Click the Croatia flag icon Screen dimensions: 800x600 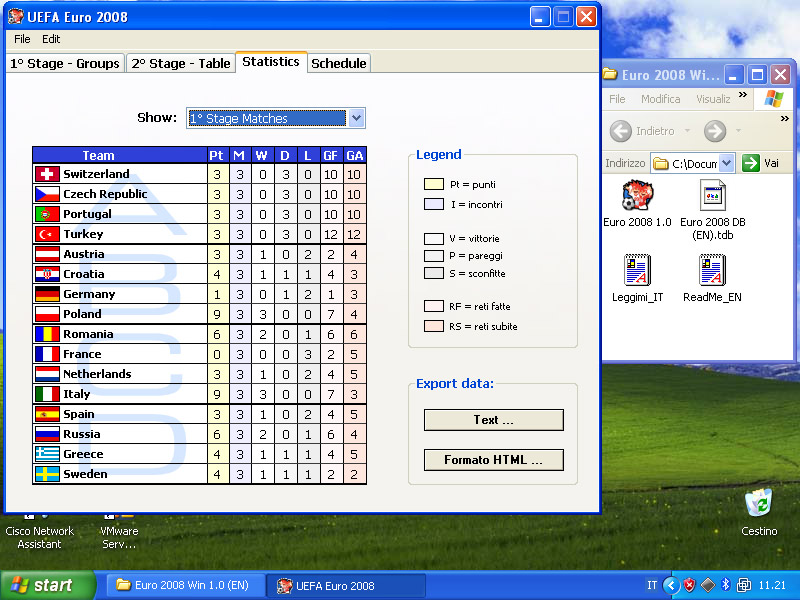tap(47, 274)
